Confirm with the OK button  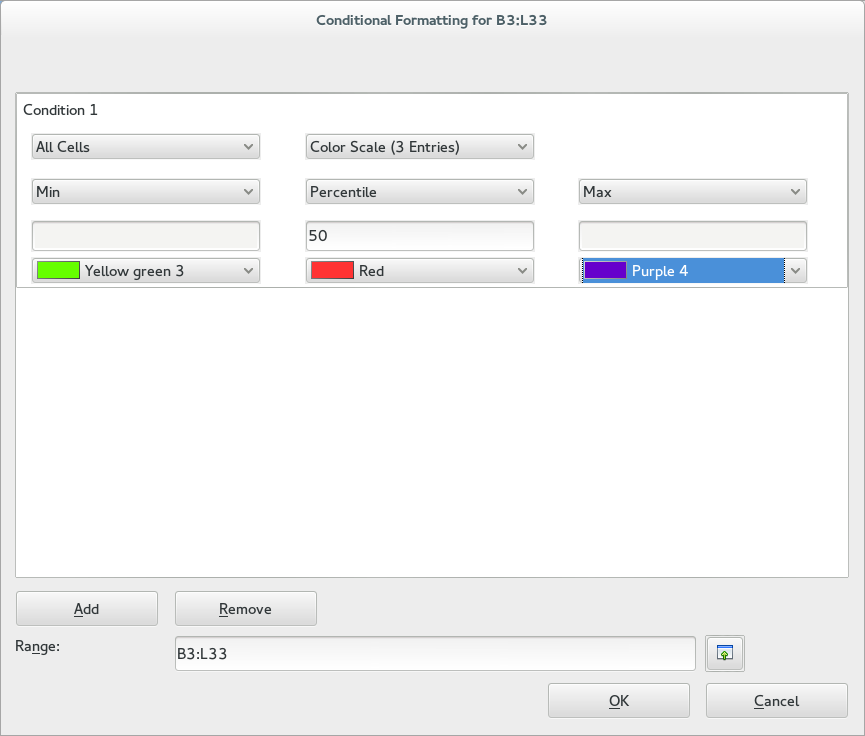(618, 701)
